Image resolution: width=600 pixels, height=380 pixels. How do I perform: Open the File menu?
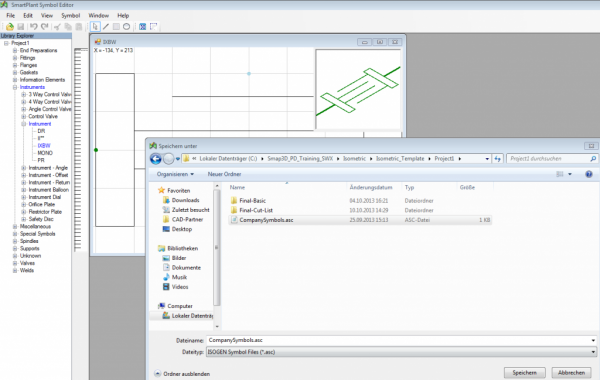pyautogui.click(x=11, y=16)
